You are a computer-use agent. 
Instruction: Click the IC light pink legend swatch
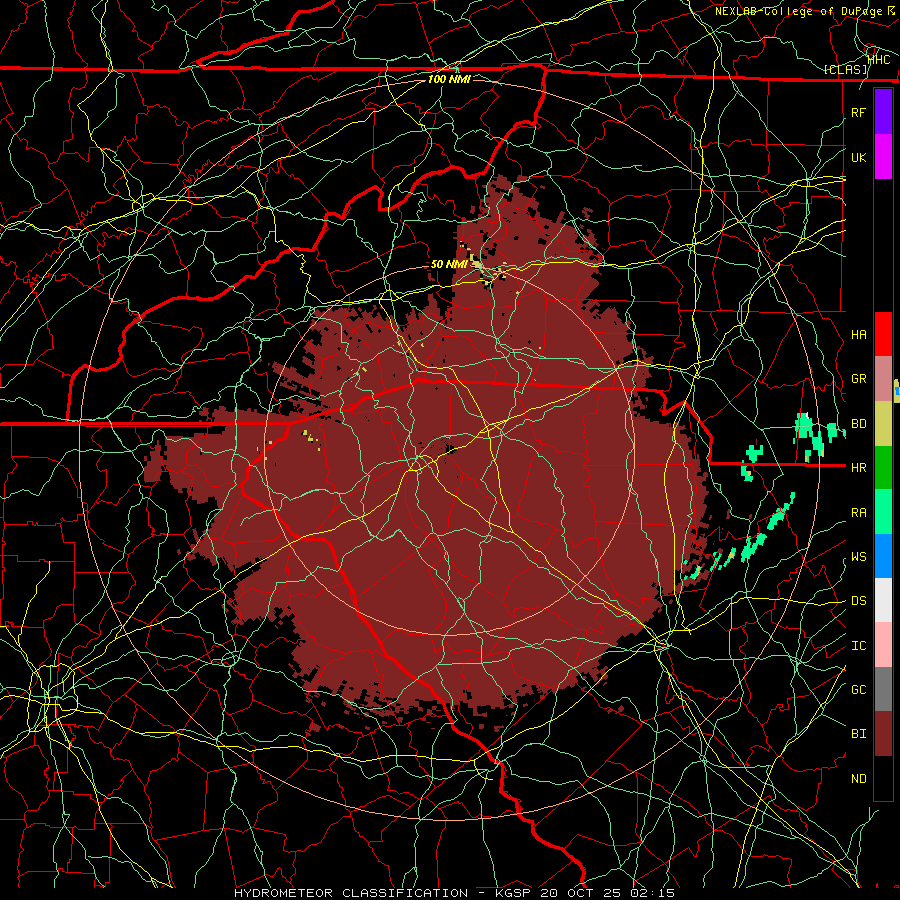883,645
